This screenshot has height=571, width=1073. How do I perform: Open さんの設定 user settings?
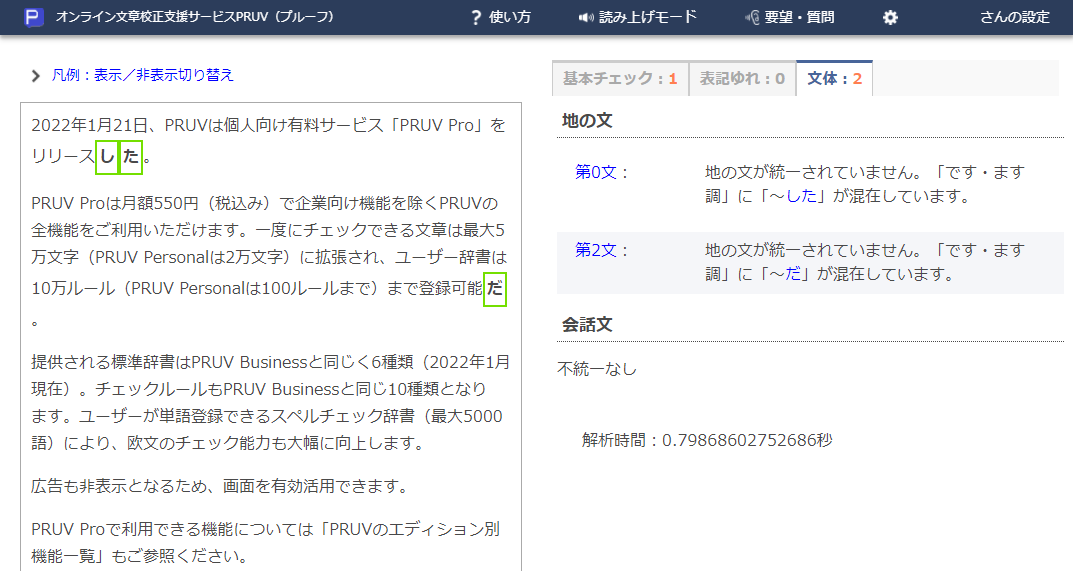[x=1014, y=17]
